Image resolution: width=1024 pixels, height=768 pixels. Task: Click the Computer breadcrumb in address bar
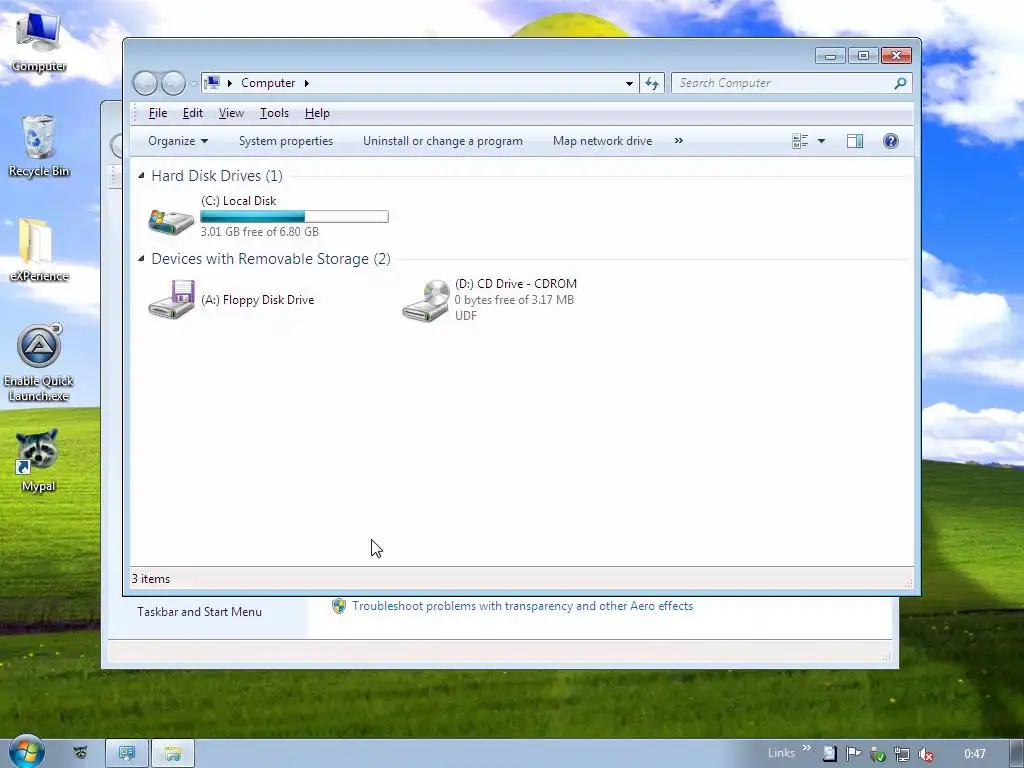268,83
